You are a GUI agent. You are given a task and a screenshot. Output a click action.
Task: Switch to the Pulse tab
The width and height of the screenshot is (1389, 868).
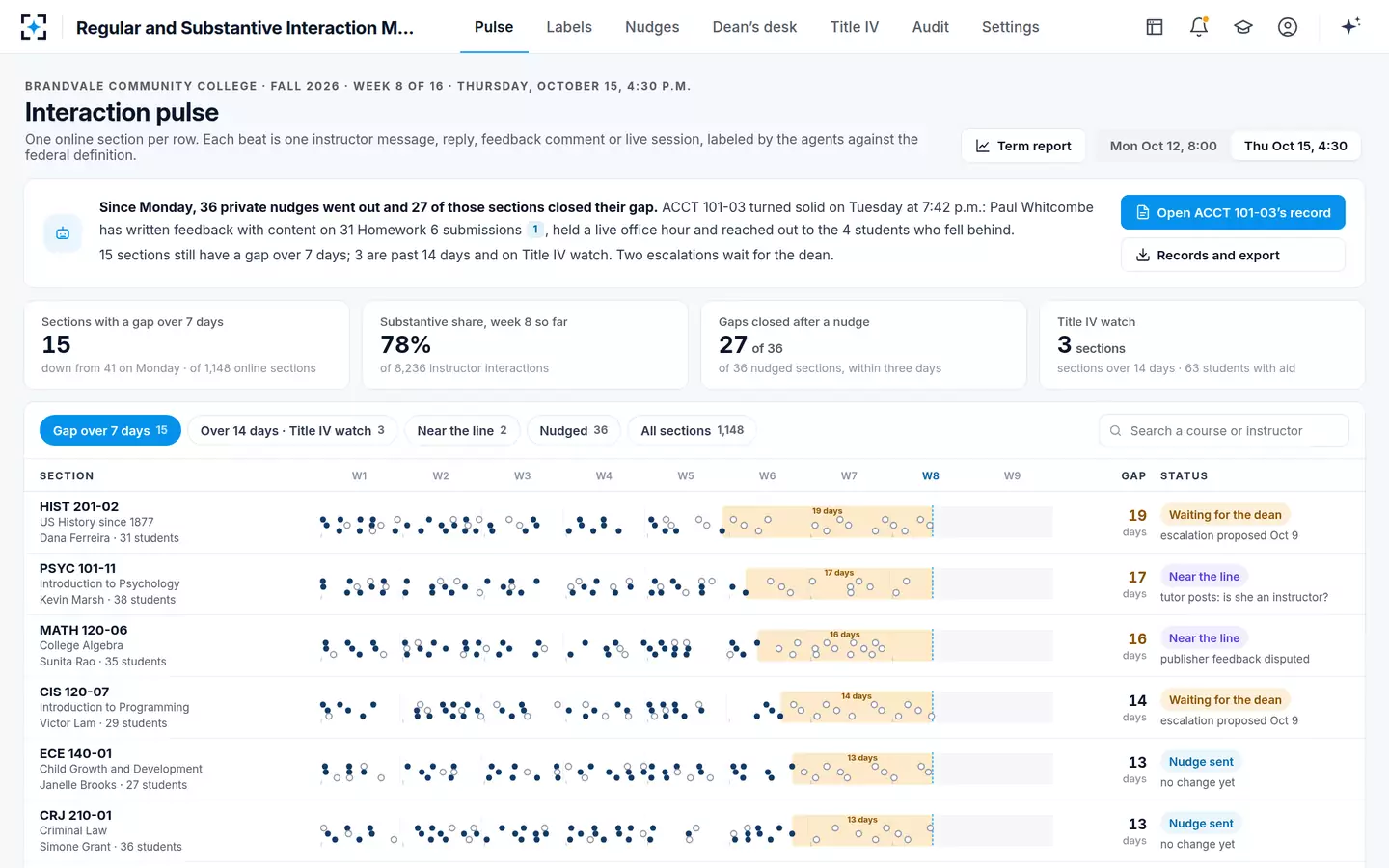494,27
